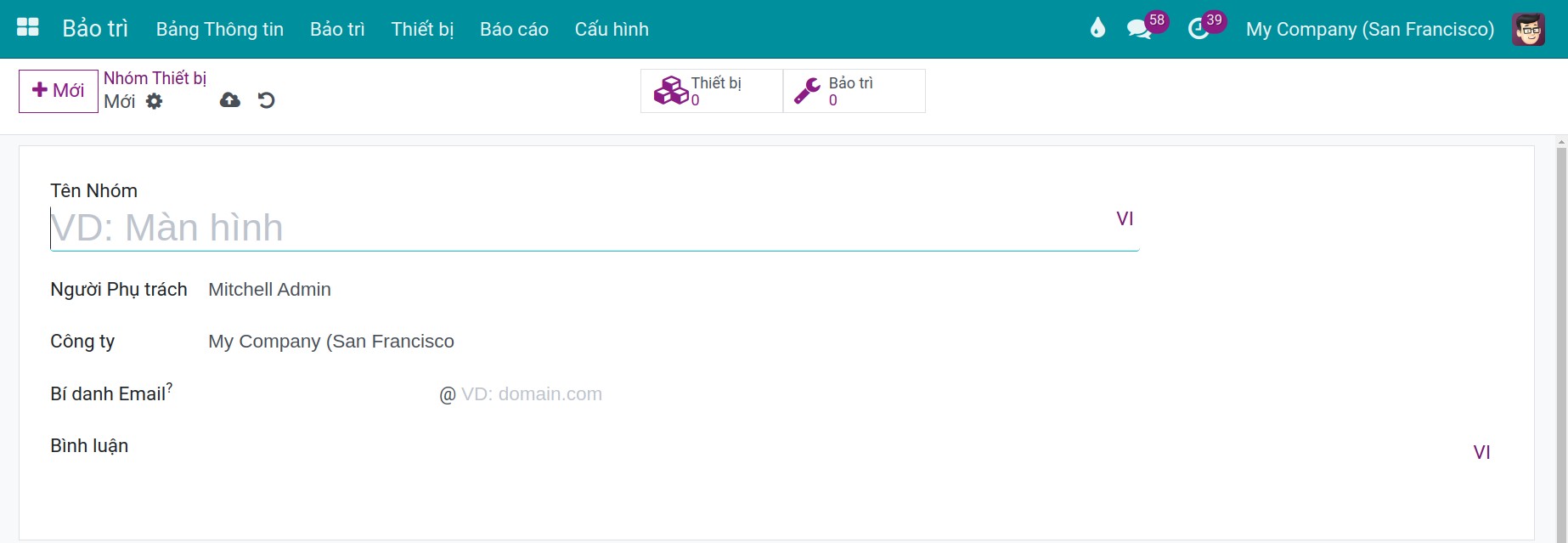Discard changes with the undo arrow icon
This screenshot has height=543, width=1568.
click(267, 100)
